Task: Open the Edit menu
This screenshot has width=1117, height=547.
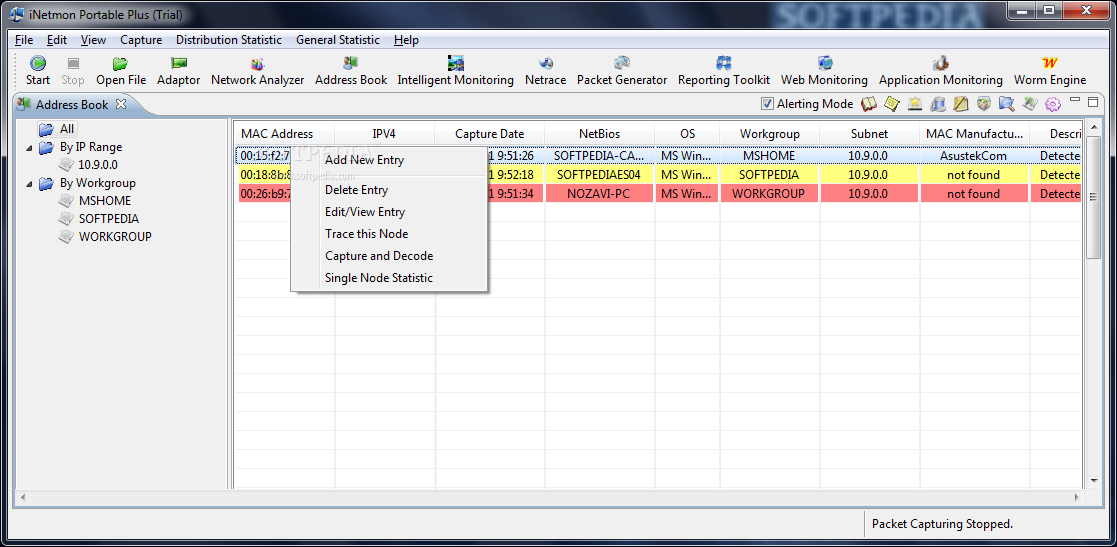Action: click(57, 40)
